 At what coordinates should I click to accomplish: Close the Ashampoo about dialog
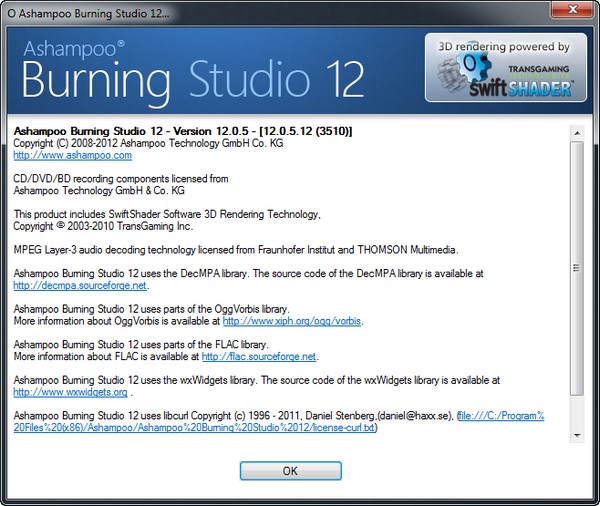pos(572,9)
